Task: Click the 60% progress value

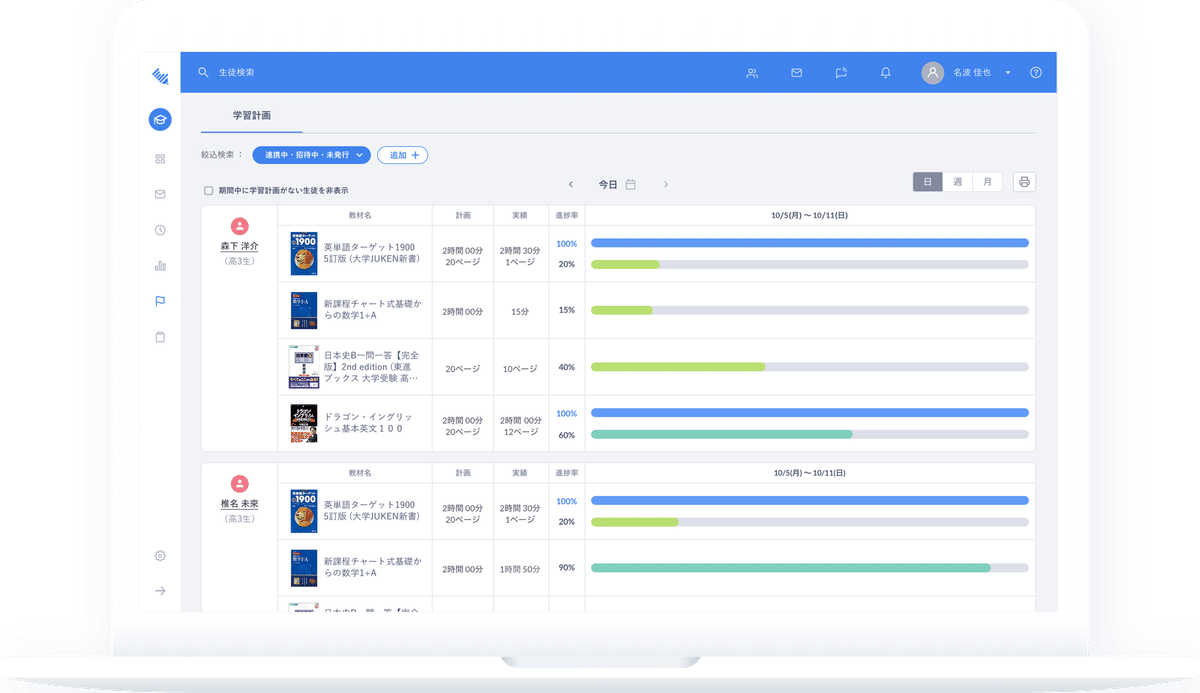Action: click(566, 435)
